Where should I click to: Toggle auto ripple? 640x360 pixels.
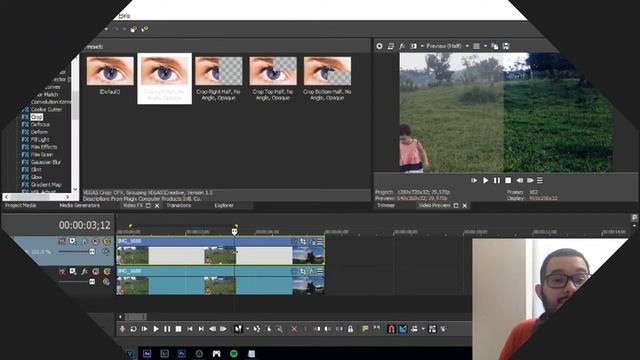[414, 329]
